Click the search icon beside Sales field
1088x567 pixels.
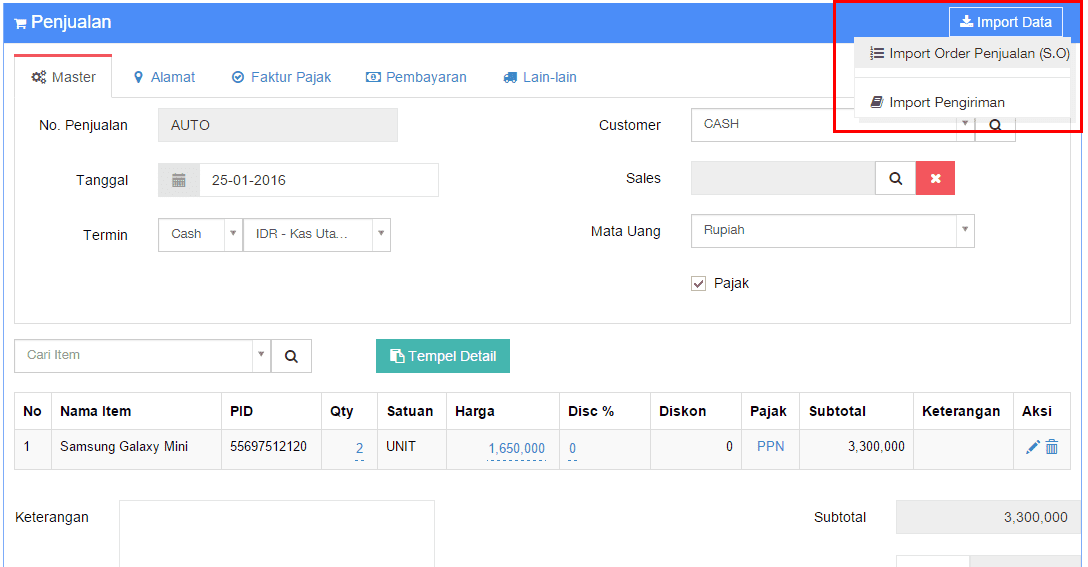pyautogui.click(x=896, y=178)
